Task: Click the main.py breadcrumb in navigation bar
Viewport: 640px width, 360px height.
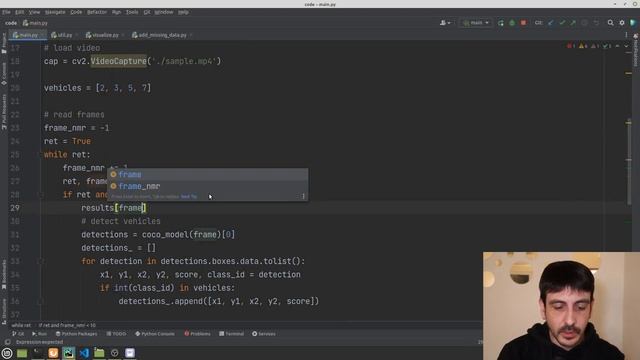Action: pyautogui.click(x=35, y=23)
